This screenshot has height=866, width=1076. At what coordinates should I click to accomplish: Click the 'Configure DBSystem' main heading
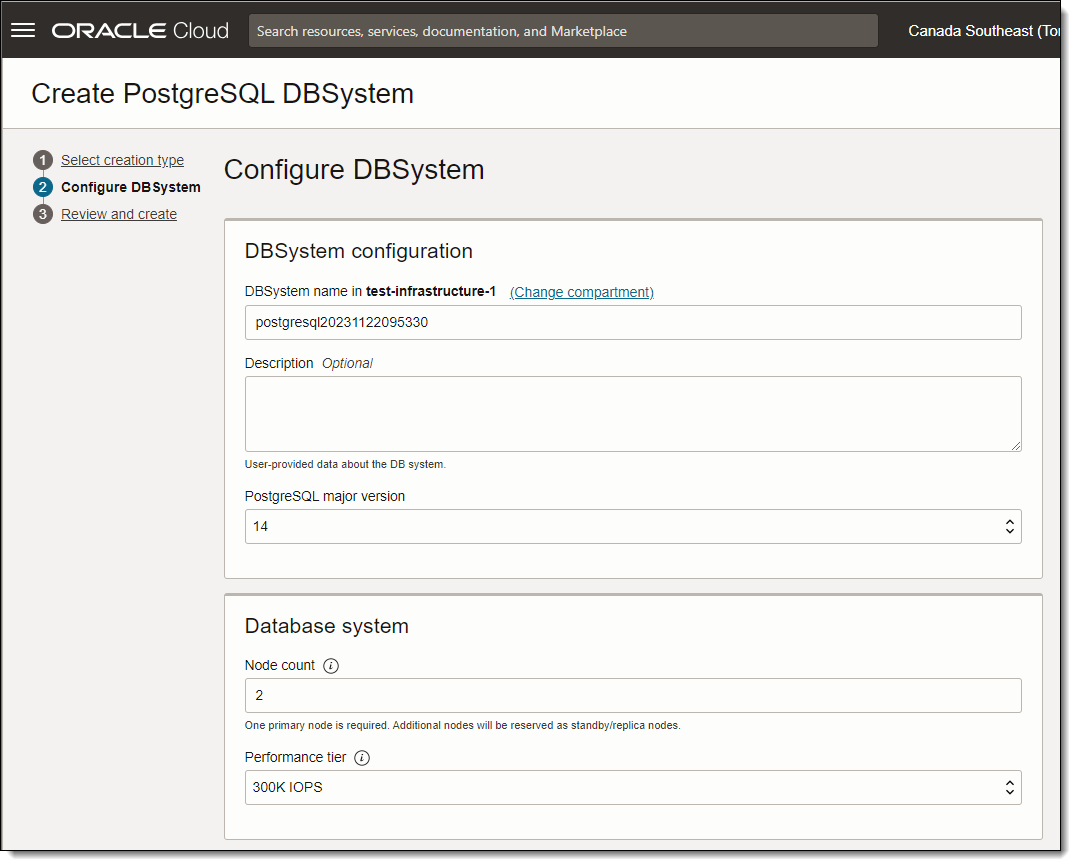[x=354, y=169]
